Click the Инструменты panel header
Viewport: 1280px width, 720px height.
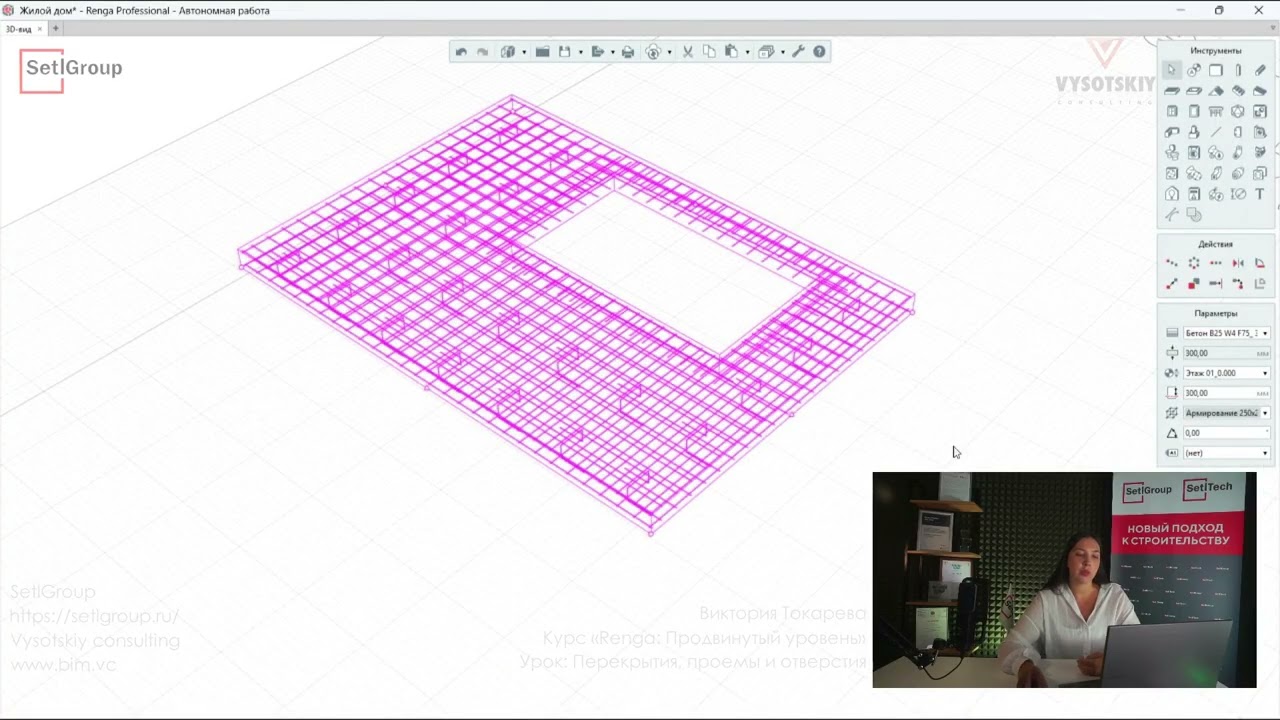(x=1216, y=50)
